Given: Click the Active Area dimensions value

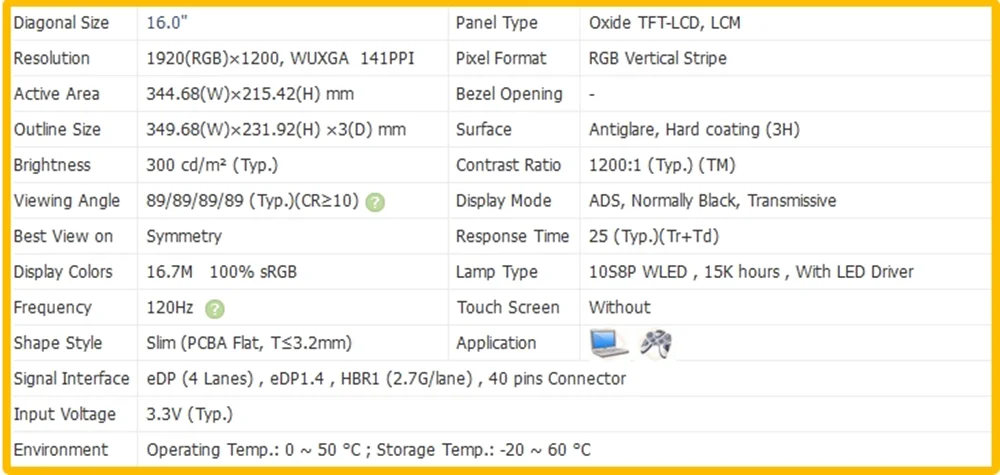Looking at the screenshot, I should pyautogui.click(x=250, y=94).
